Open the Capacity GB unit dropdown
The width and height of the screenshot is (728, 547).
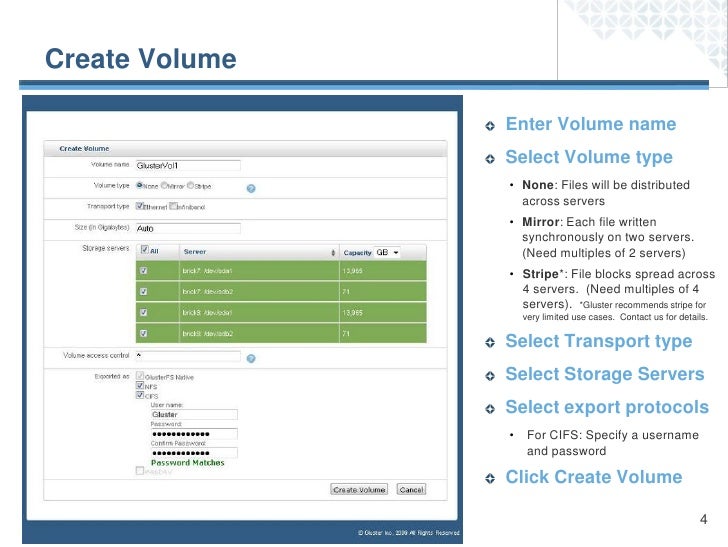point(387,253)
